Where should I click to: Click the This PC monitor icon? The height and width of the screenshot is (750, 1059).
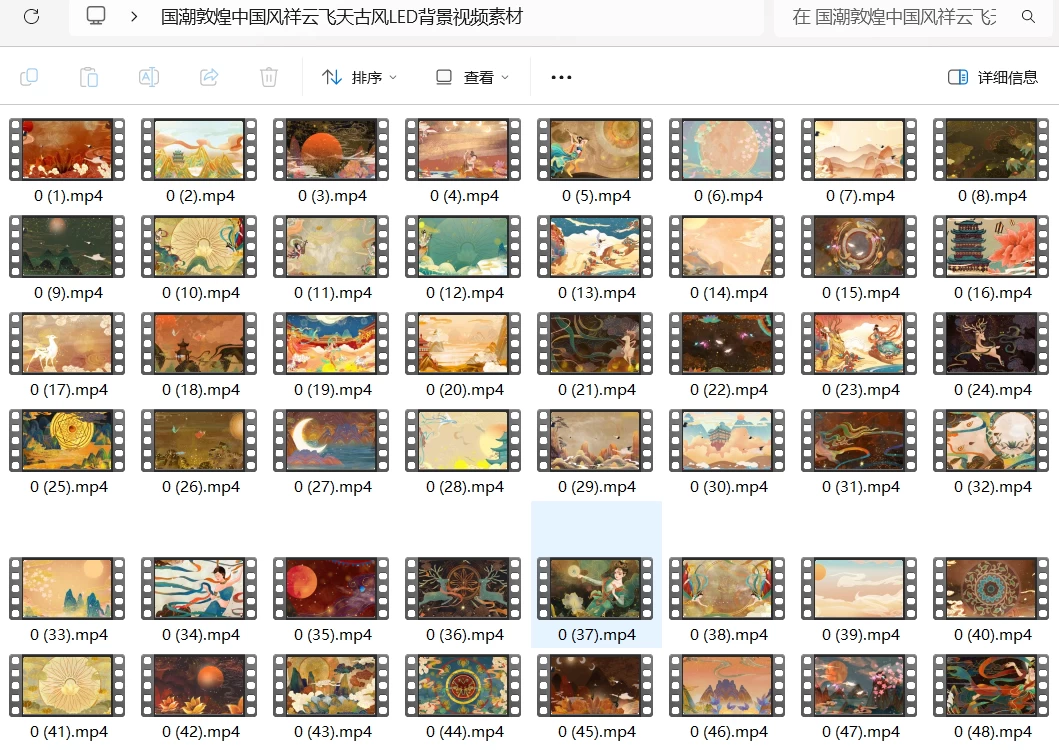[96, 17]
